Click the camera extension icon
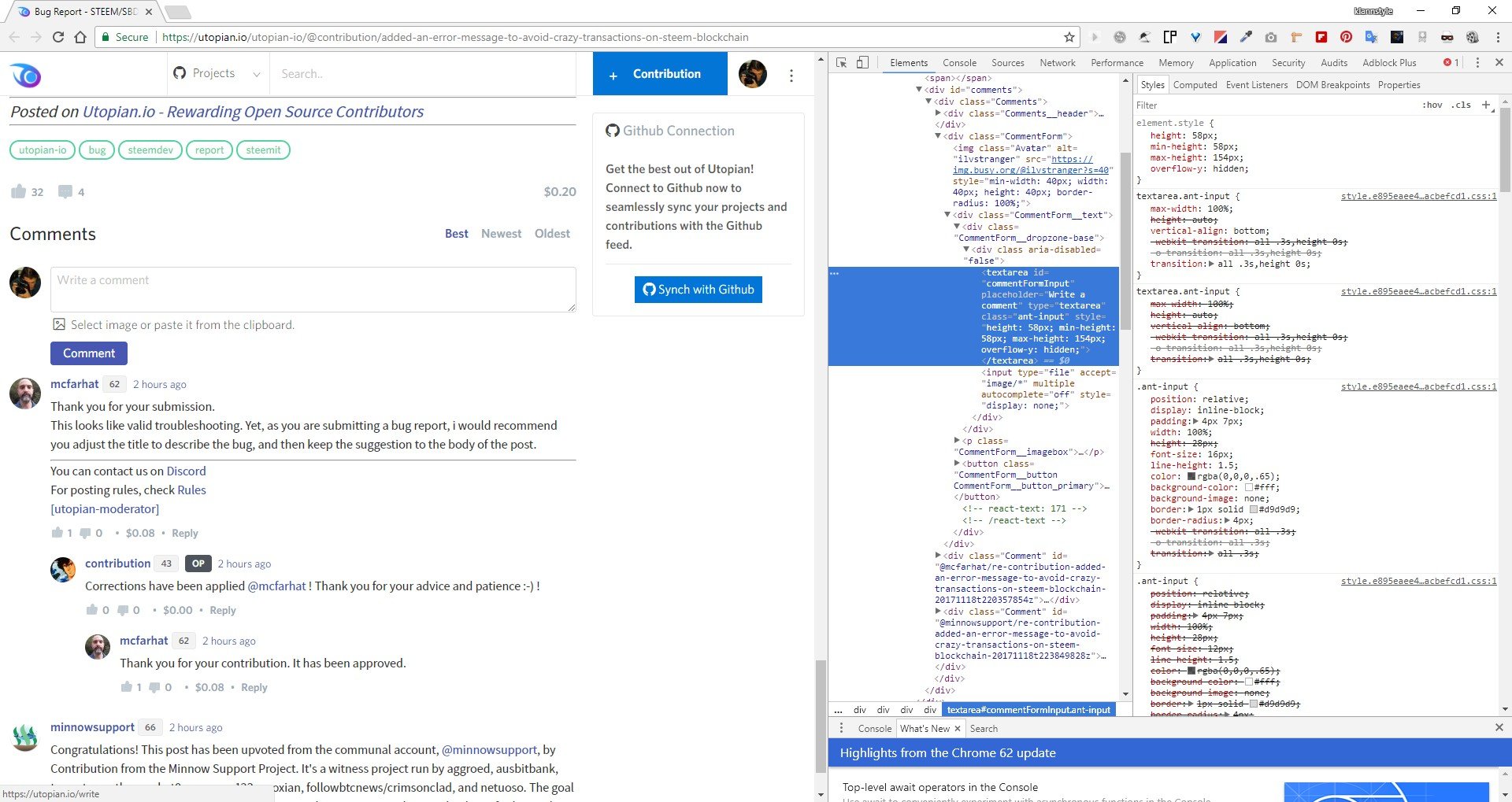 click(x=1270, y=37)
